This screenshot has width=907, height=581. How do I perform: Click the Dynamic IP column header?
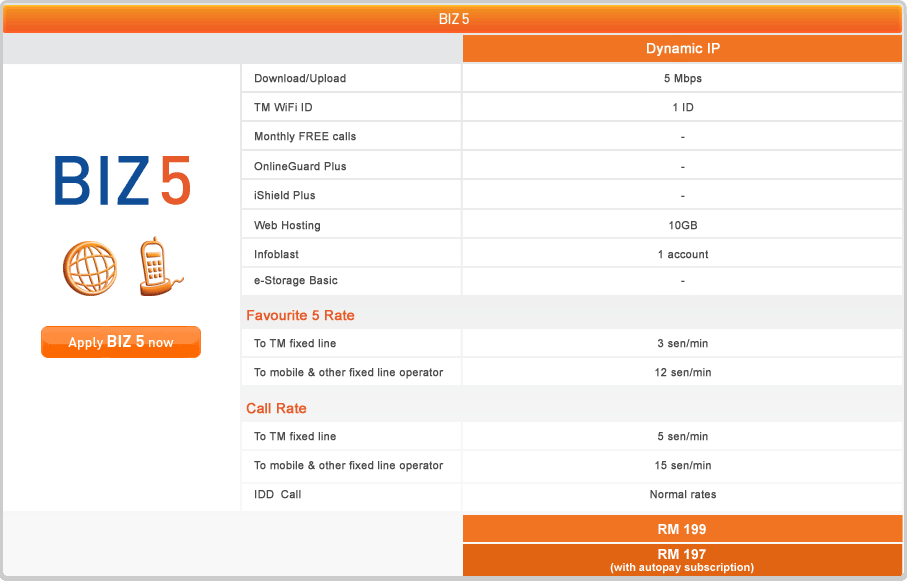click(682, 48)
